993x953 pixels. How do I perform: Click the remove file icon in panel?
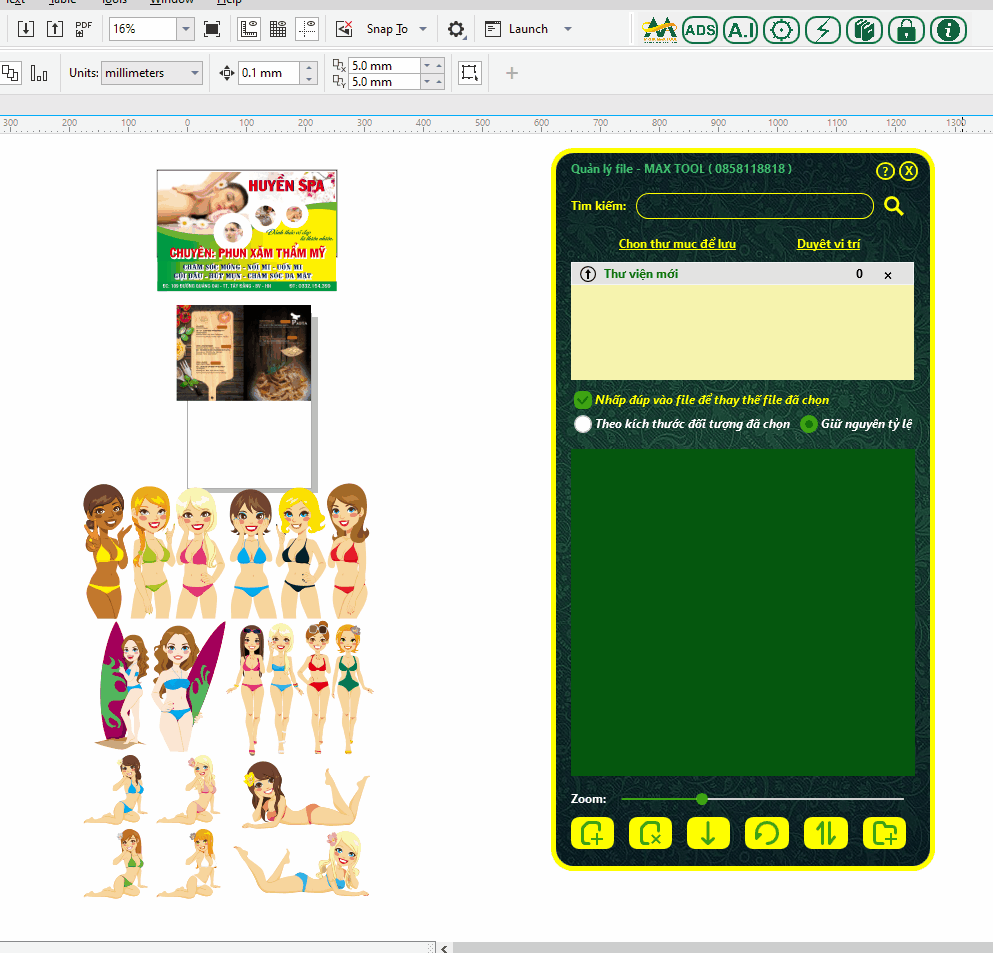tap(650, 833)
